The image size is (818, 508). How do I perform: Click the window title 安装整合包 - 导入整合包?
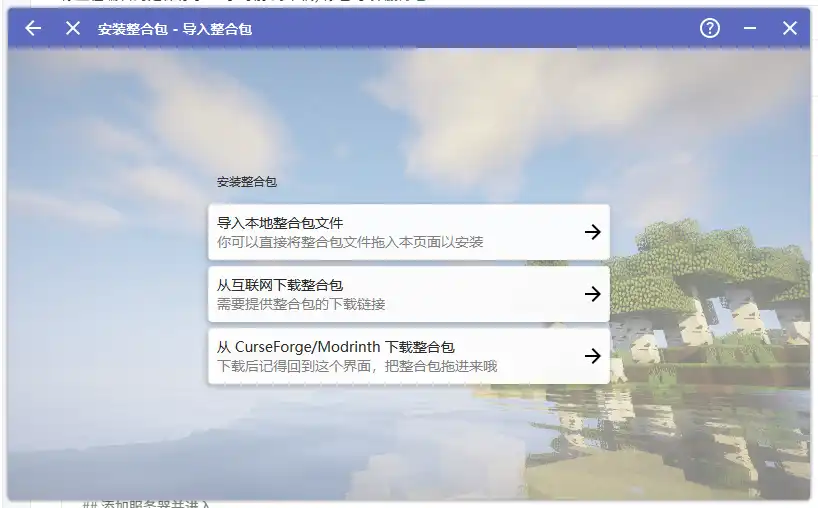tap(175, 29)
